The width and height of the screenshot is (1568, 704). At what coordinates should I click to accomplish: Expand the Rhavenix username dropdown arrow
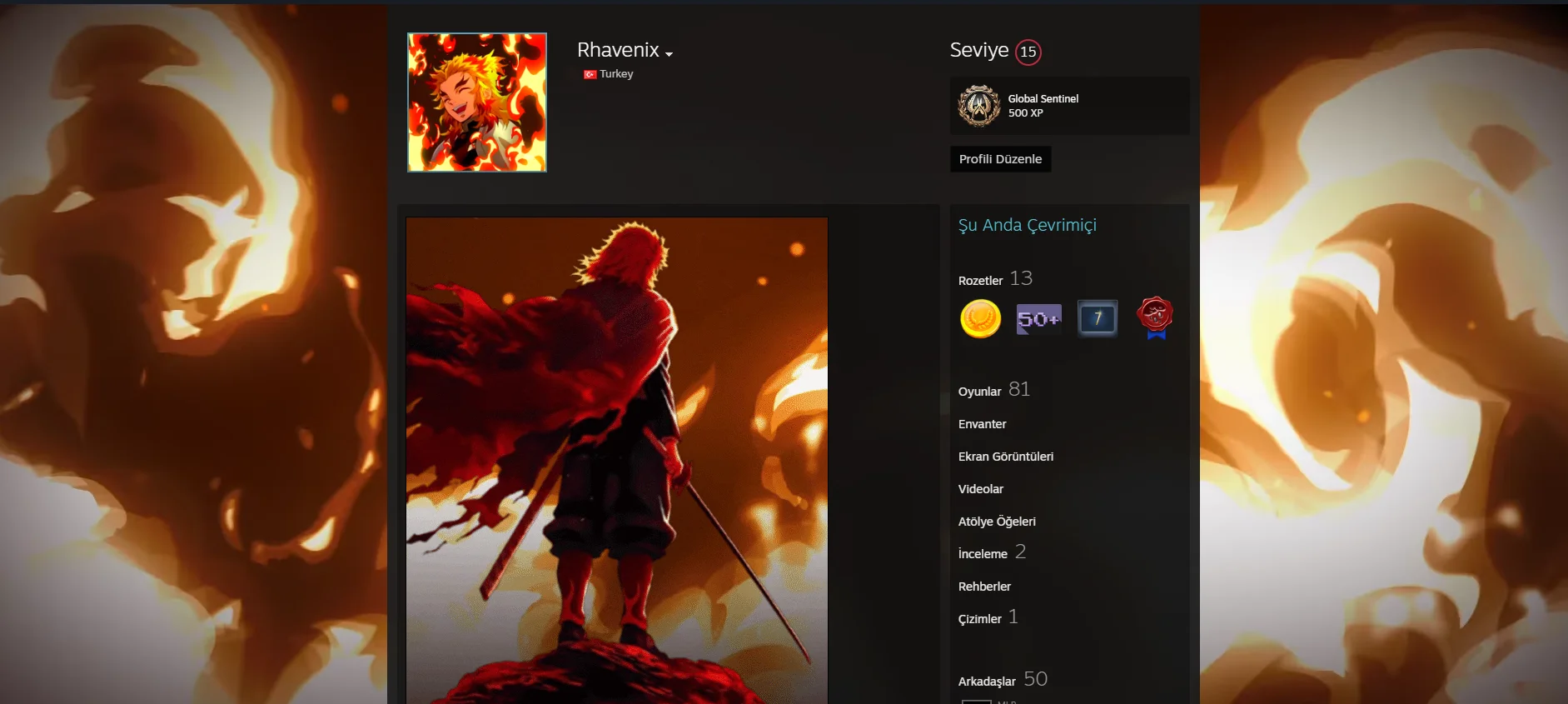click(x=669, y=54)
